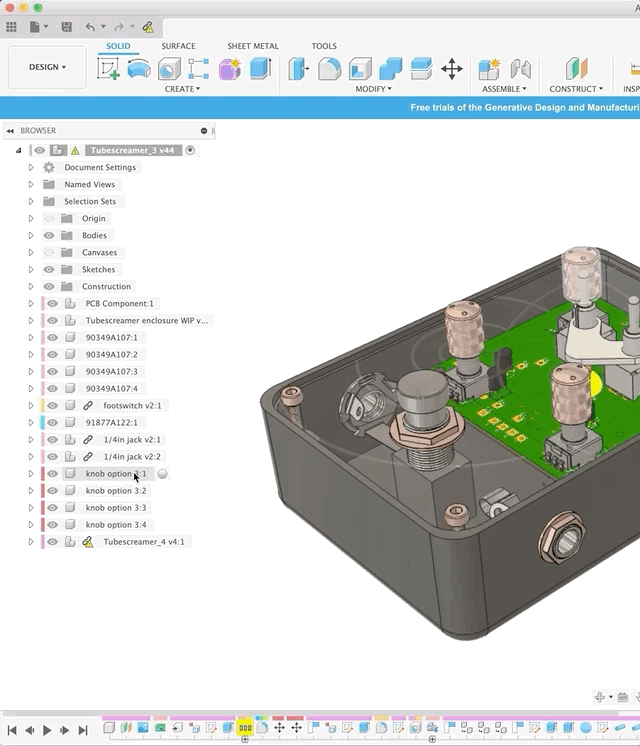The image size is (640, 746).
Task: Click the Press Pull tool icon
Action: [x=299, y=68]
